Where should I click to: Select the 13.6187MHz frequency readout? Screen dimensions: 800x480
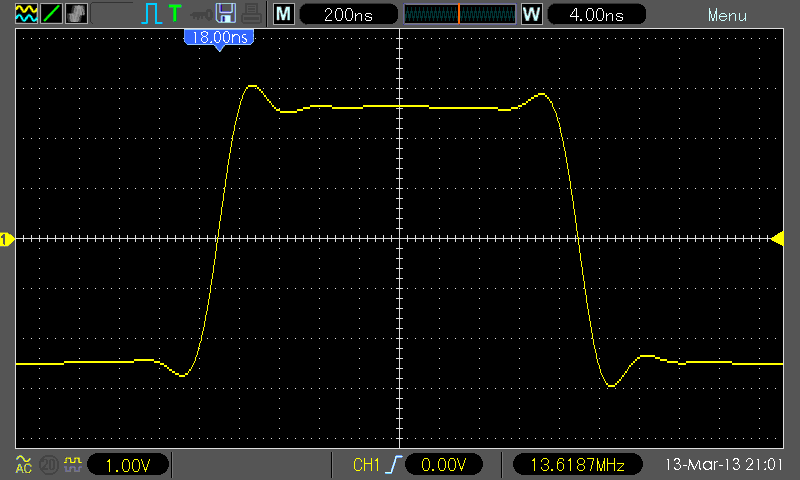578,465
